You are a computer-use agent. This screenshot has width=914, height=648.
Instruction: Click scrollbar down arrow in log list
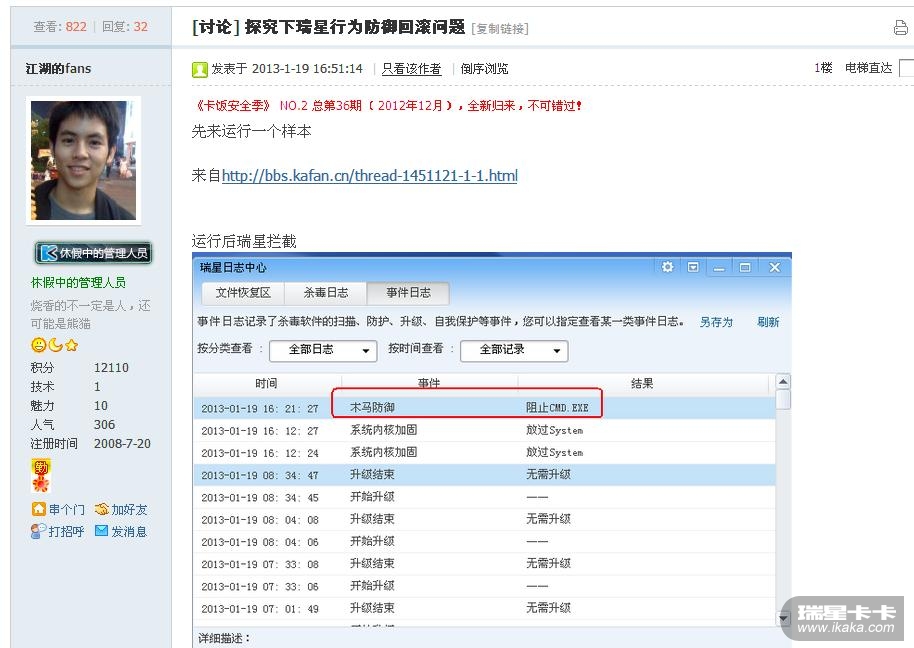[783, 618]
